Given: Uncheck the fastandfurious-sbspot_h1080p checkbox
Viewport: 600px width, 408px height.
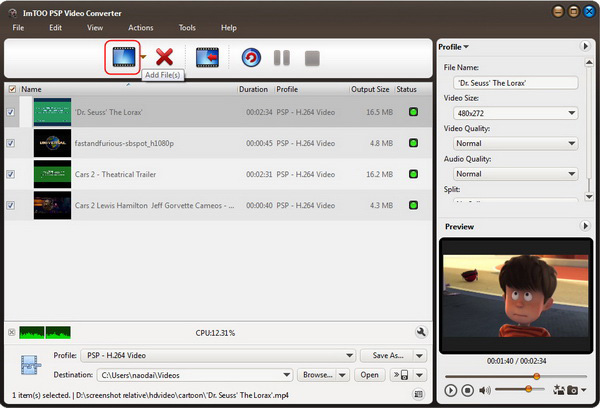Looking at the screenshot, I should 11,143.
